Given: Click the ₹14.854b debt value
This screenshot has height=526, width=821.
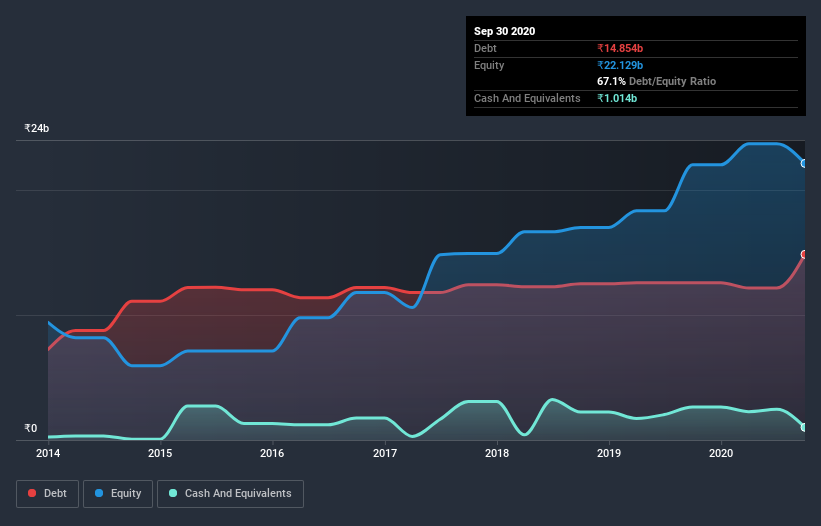Looking at the screenshot, I should point(620,48).
